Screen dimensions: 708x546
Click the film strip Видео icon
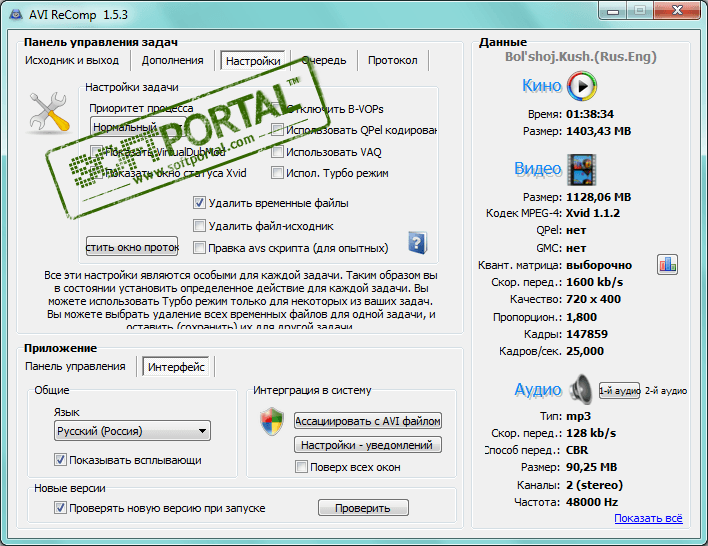(x=582, y=170)
